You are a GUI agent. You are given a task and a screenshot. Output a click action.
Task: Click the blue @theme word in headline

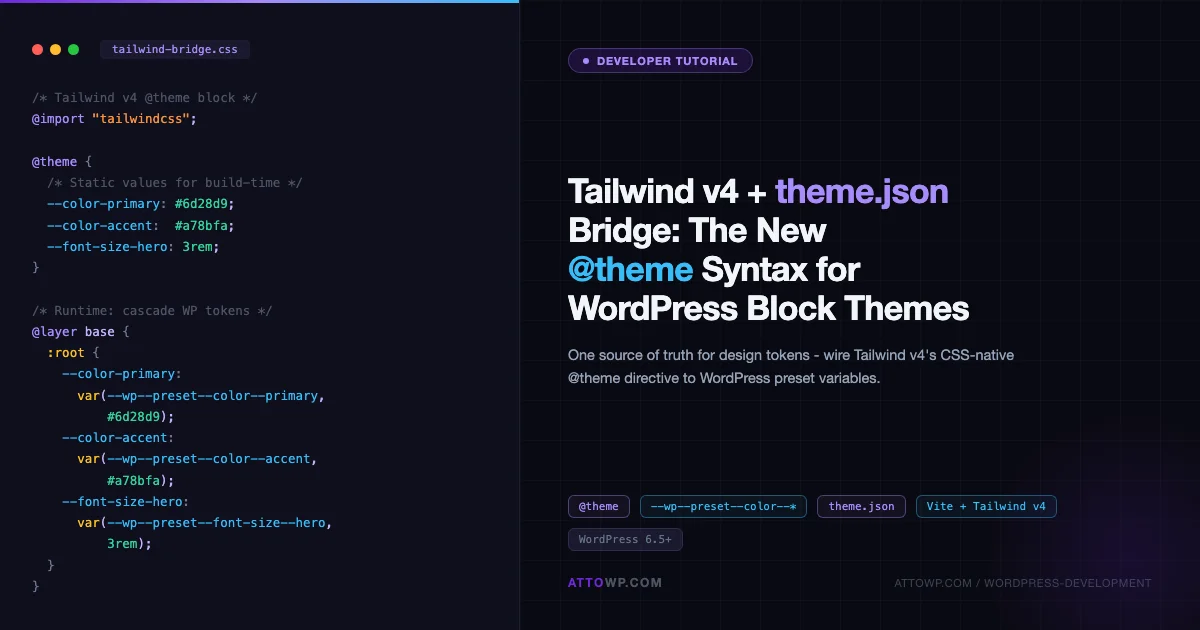630,269
